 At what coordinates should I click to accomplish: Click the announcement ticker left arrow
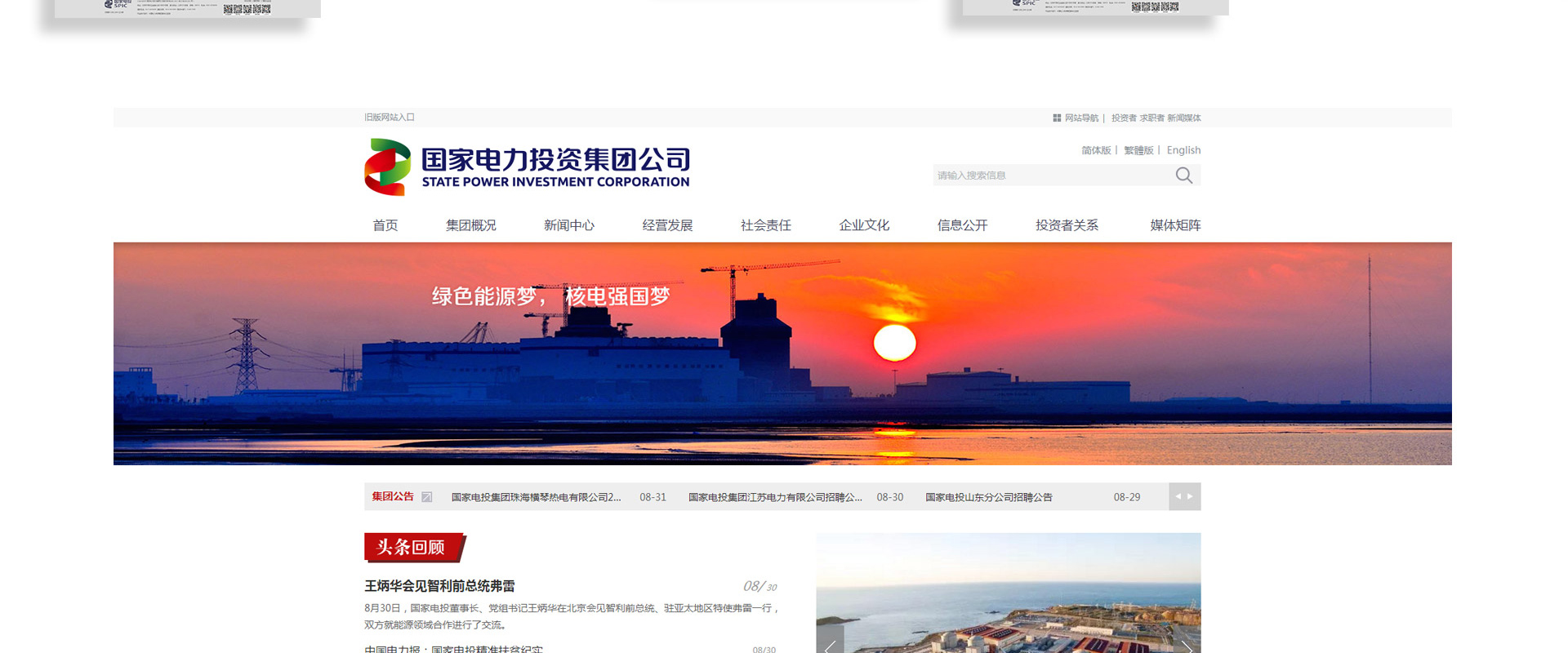(1178, 496)
